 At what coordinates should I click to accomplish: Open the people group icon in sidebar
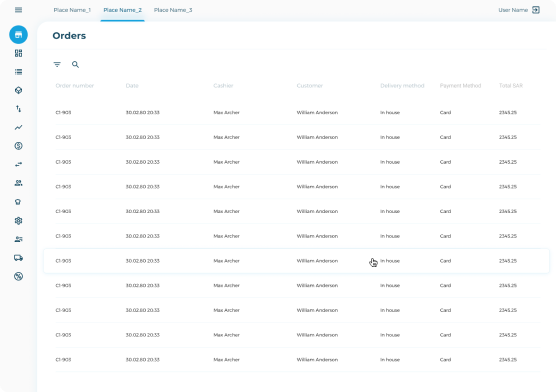coord(18,183)
